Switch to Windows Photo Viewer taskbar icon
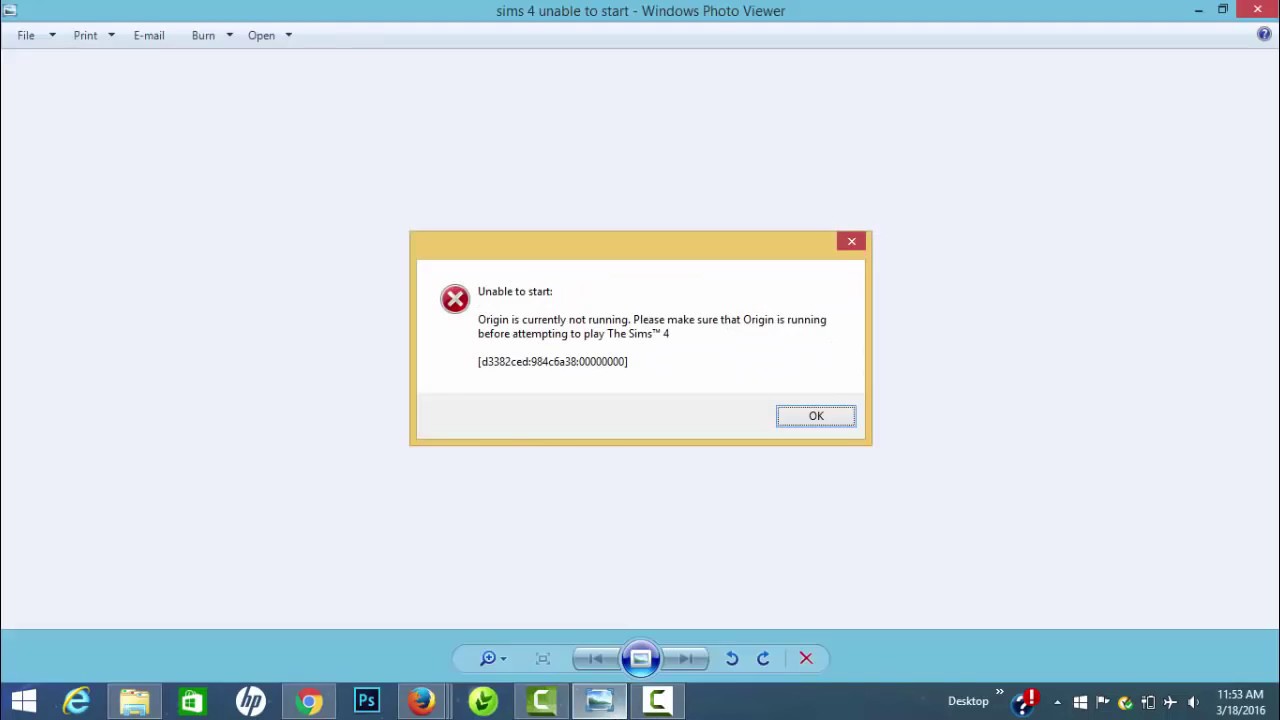This screenshot has width=1280, height=720. point(599,702)
